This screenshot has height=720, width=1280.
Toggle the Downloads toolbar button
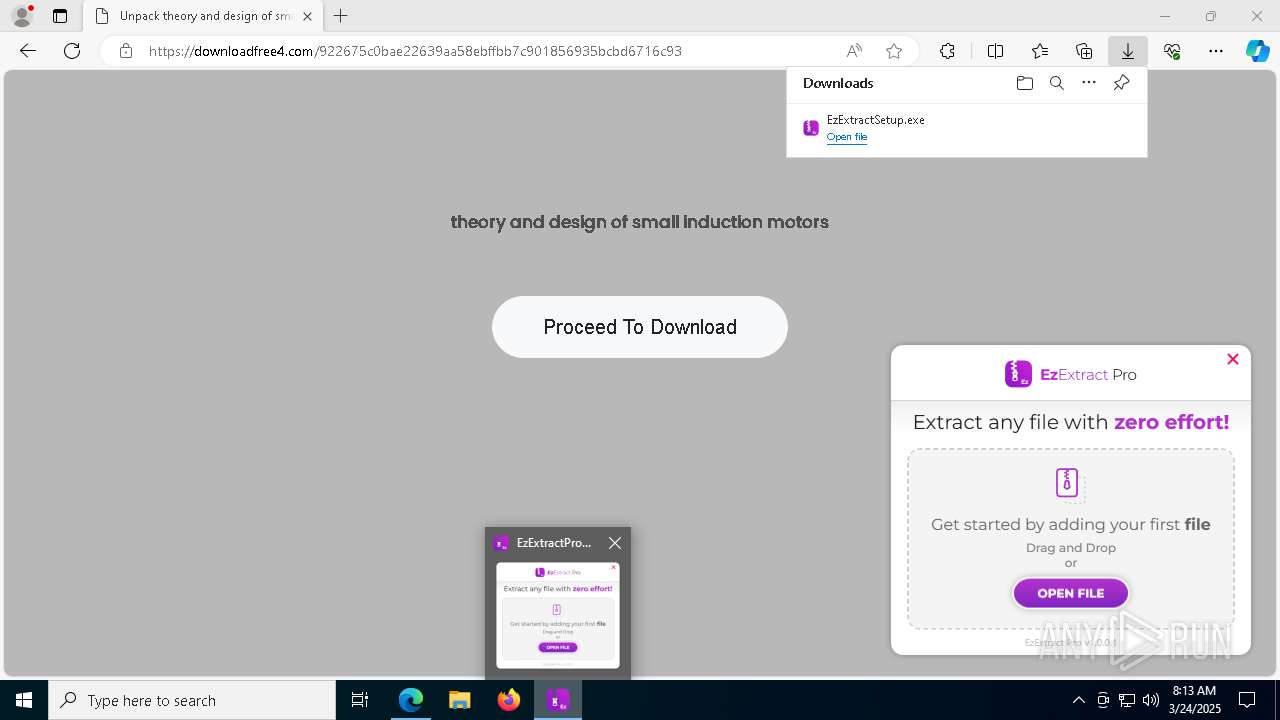click(x=1128, y=51)
